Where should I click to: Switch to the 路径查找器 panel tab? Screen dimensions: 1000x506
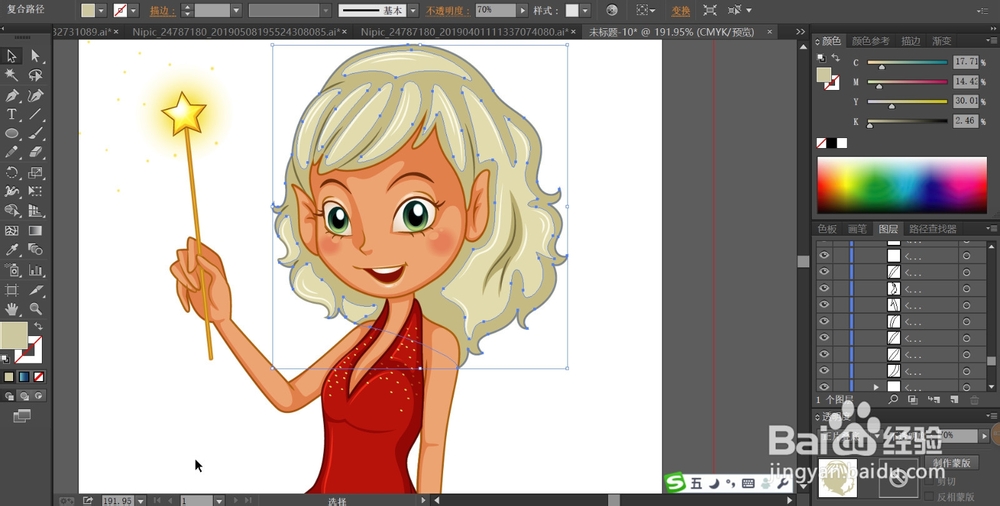coord(933,229)
